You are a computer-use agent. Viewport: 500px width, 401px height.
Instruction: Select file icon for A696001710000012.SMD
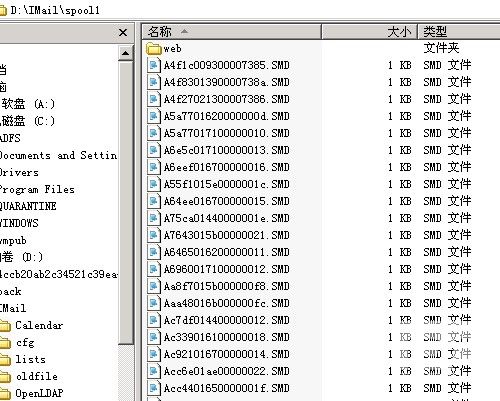click(x=154, y=269)
